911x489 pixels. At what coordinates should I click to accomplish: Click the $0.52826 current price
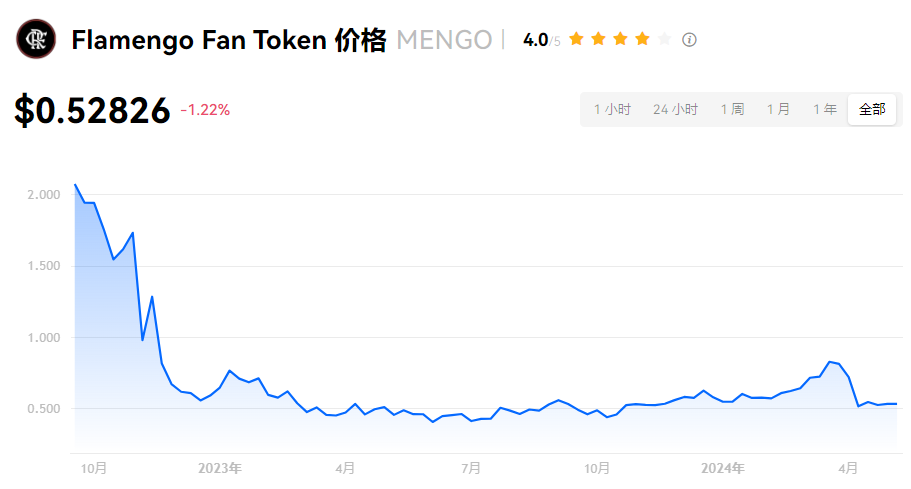click(92, 110)
